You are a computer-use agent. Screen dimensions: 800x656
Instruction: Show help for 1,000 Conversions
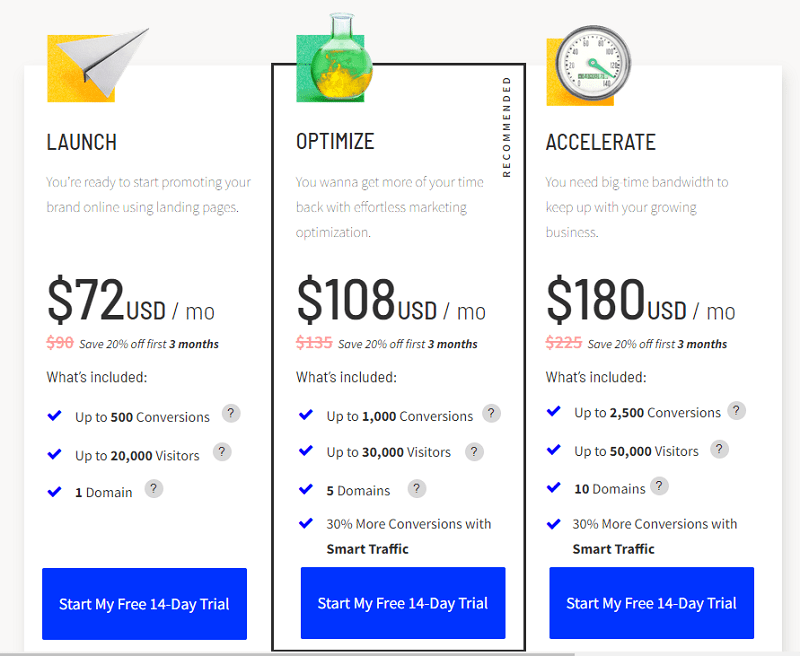point(491,413)
